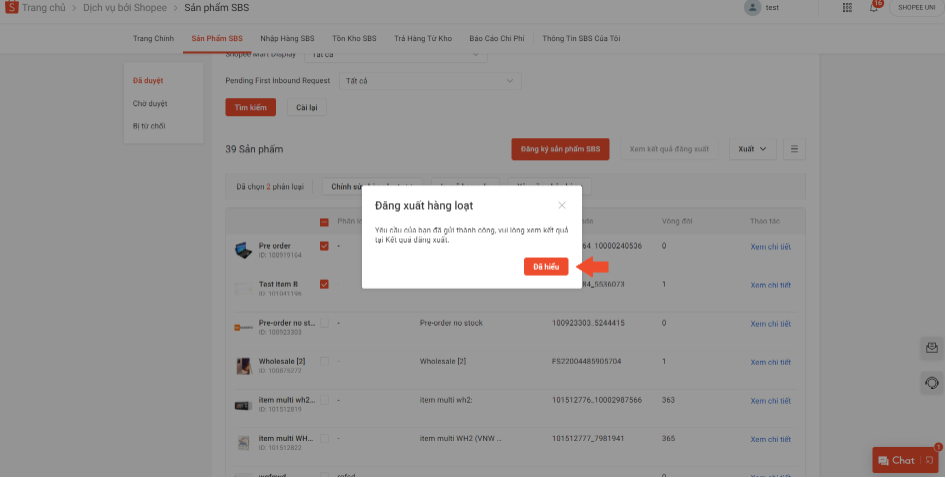
Task: Uncheck the Tast Item R checkbox
Action: tap(324, 284)
